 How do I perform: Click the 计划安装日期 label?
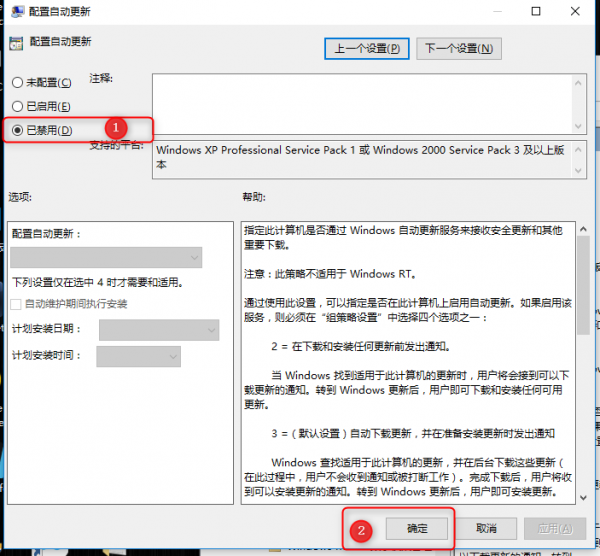pyautogui.click(x=46, y=329)
